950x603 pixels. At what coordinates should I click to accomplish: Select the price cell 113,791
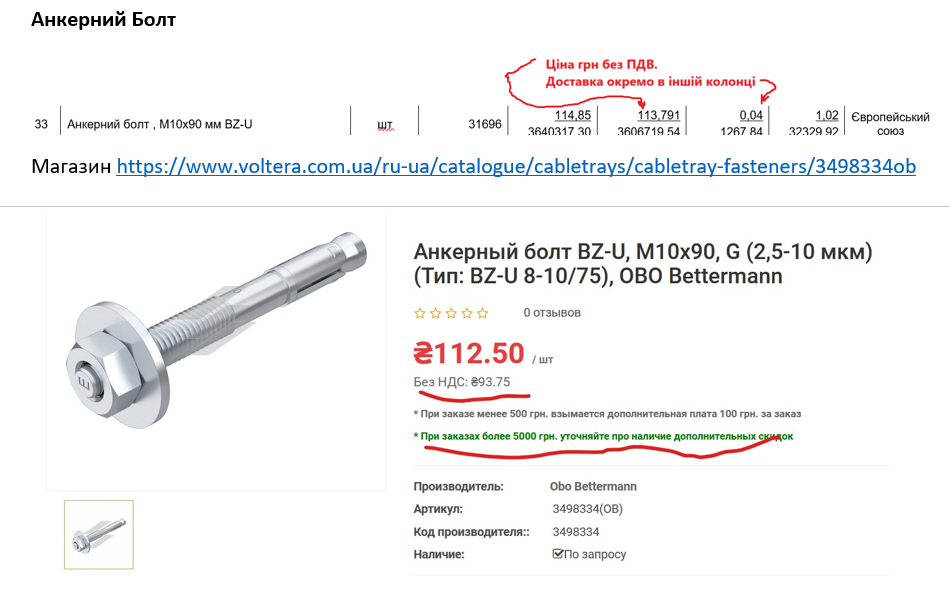click(x=658, y=115)
